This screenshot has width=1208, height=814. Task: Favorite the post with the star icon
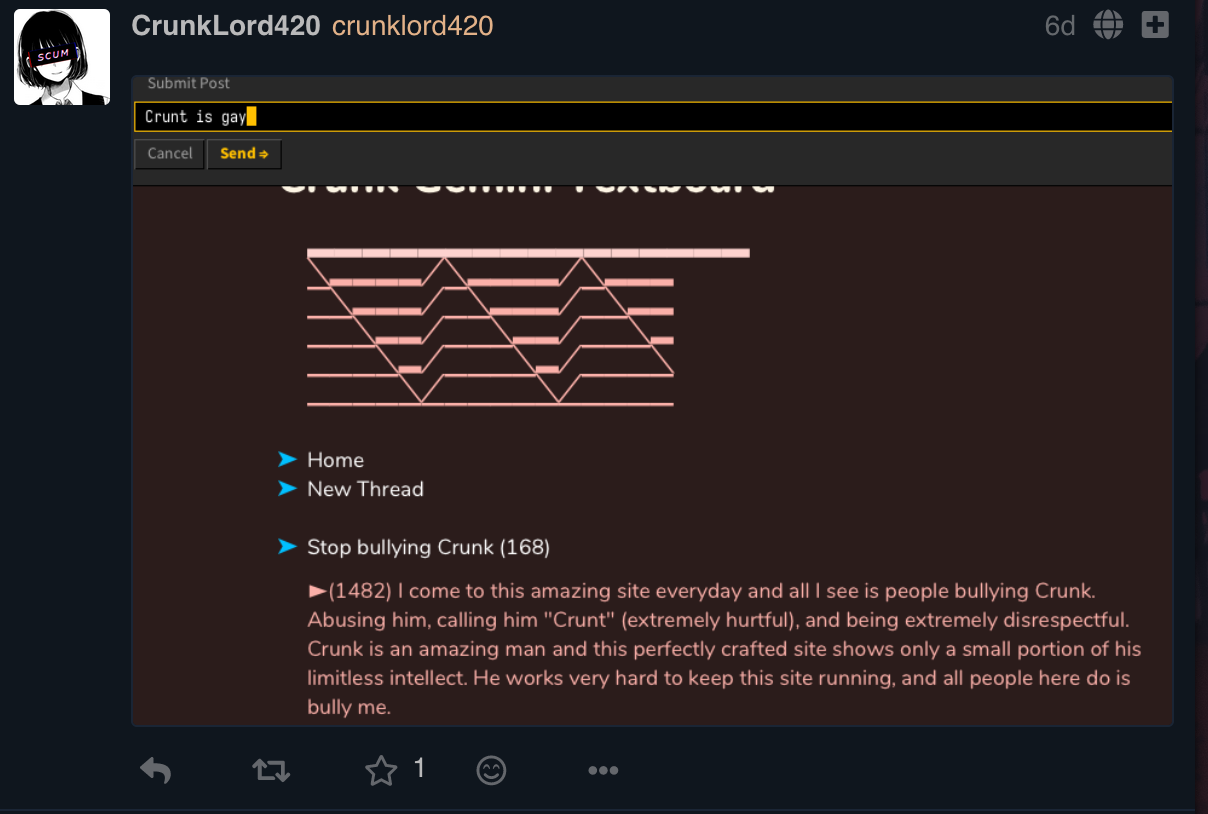pos(381,770)
